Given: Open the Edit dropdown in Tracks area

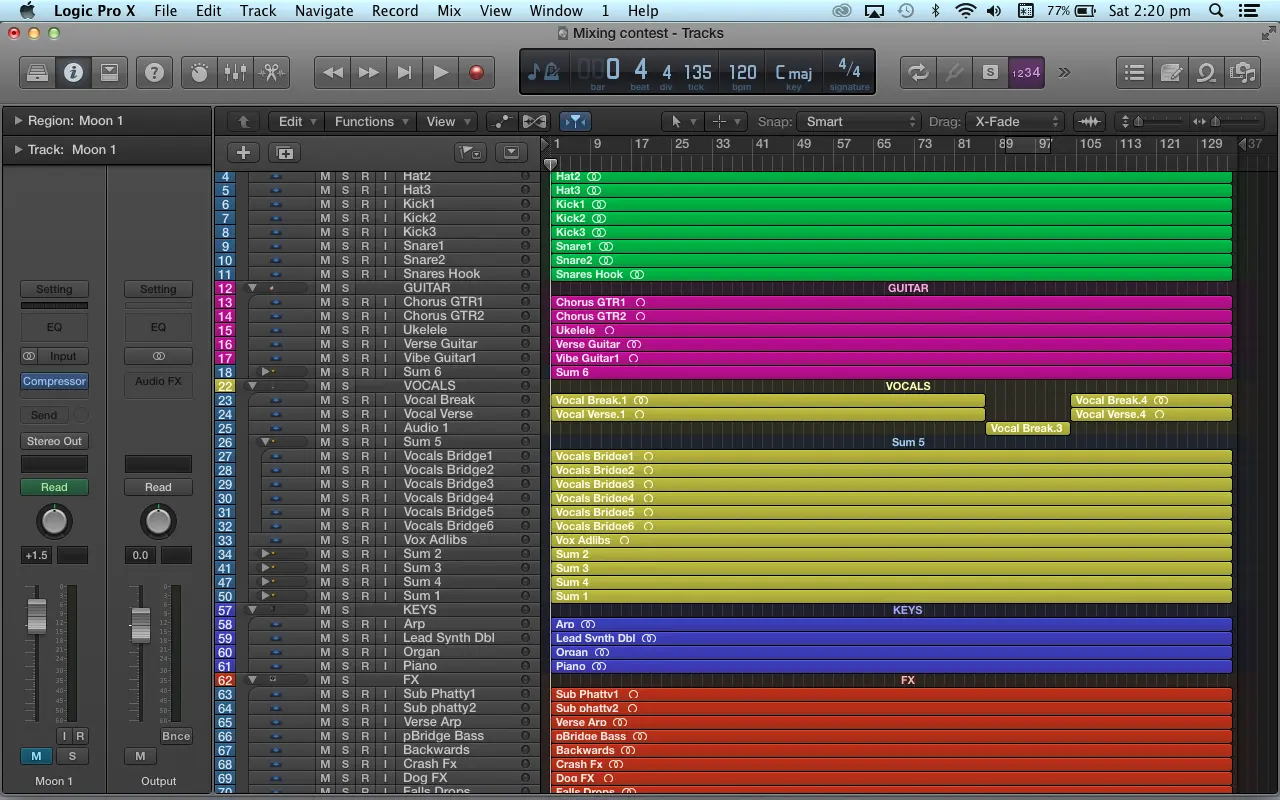Looking at the screenshot, I should pos(297,121).
